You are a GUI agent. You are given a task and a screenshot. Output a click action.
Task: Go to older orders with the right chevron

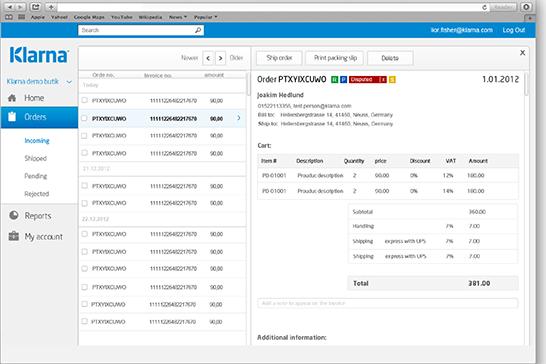220,58
